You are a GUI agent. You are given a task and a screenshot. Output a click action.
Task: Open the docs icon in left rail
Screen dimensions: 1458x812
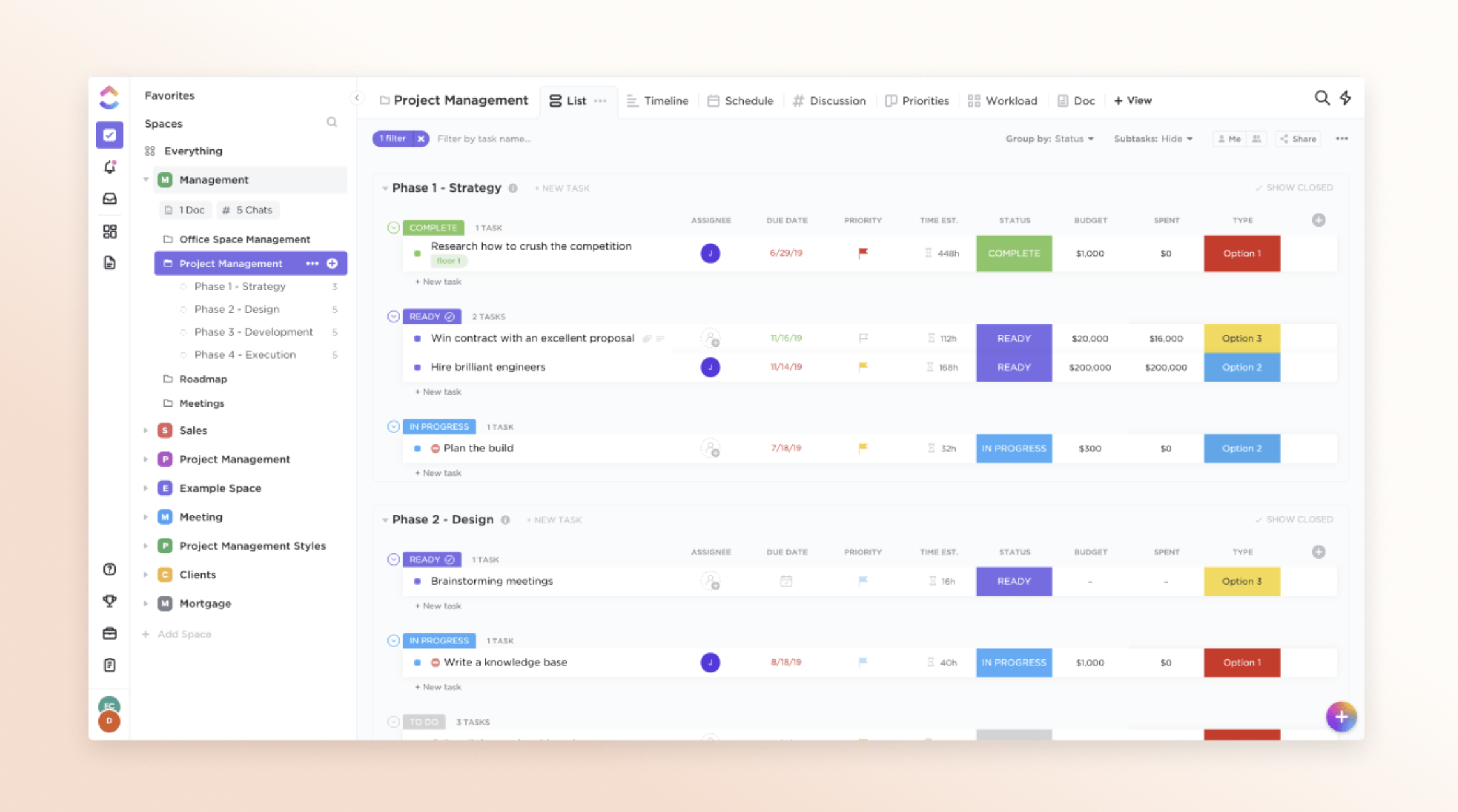pos(110,263)
